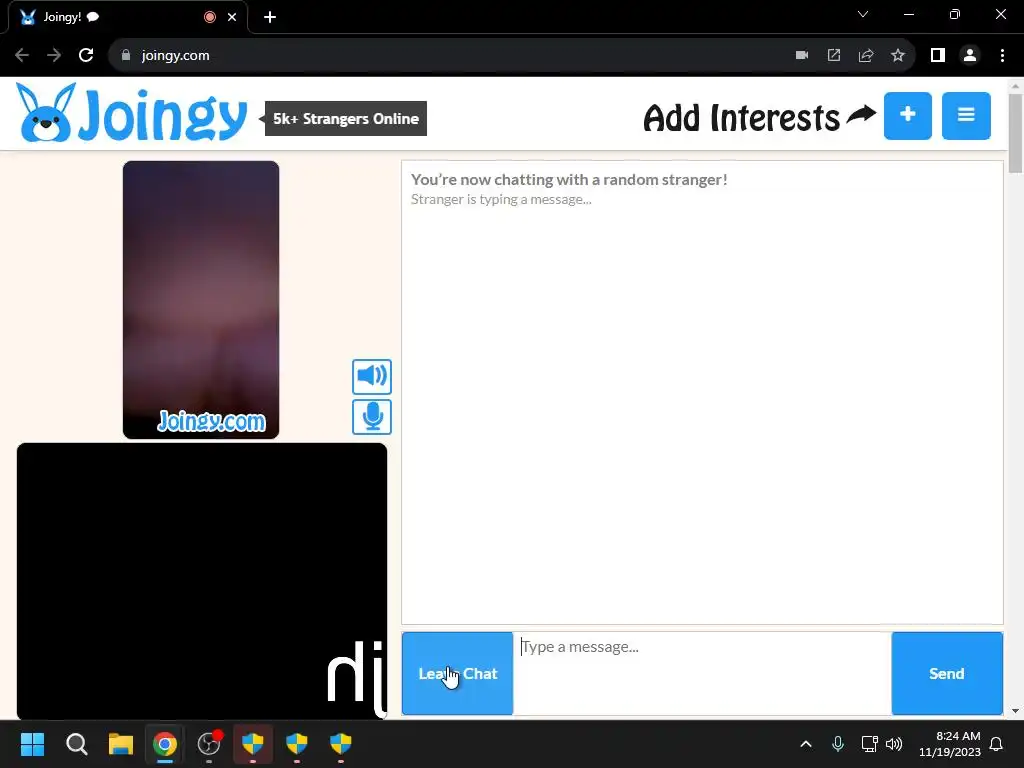Open the network status tray icon
This screenshot has height=768, width=1024.
tap(869, 744)
